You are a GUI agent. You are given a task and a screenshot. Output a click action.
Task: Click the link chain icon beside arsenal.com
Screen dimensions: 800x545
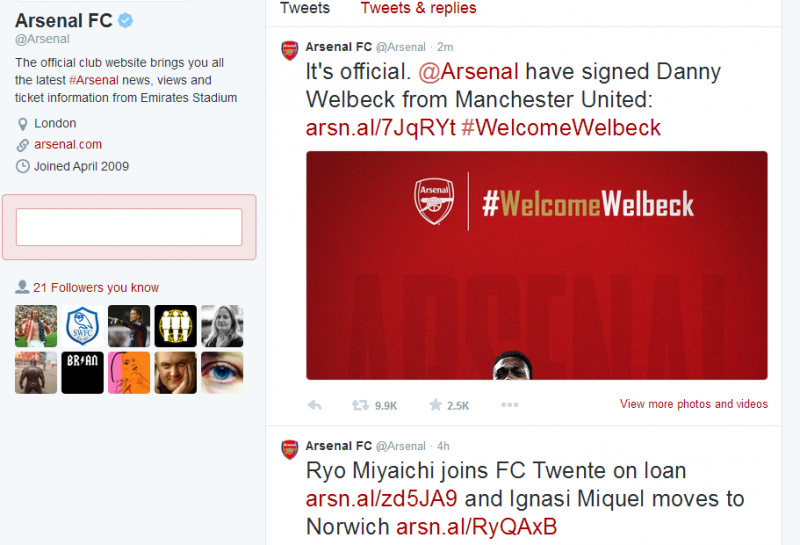pos(23,145)
